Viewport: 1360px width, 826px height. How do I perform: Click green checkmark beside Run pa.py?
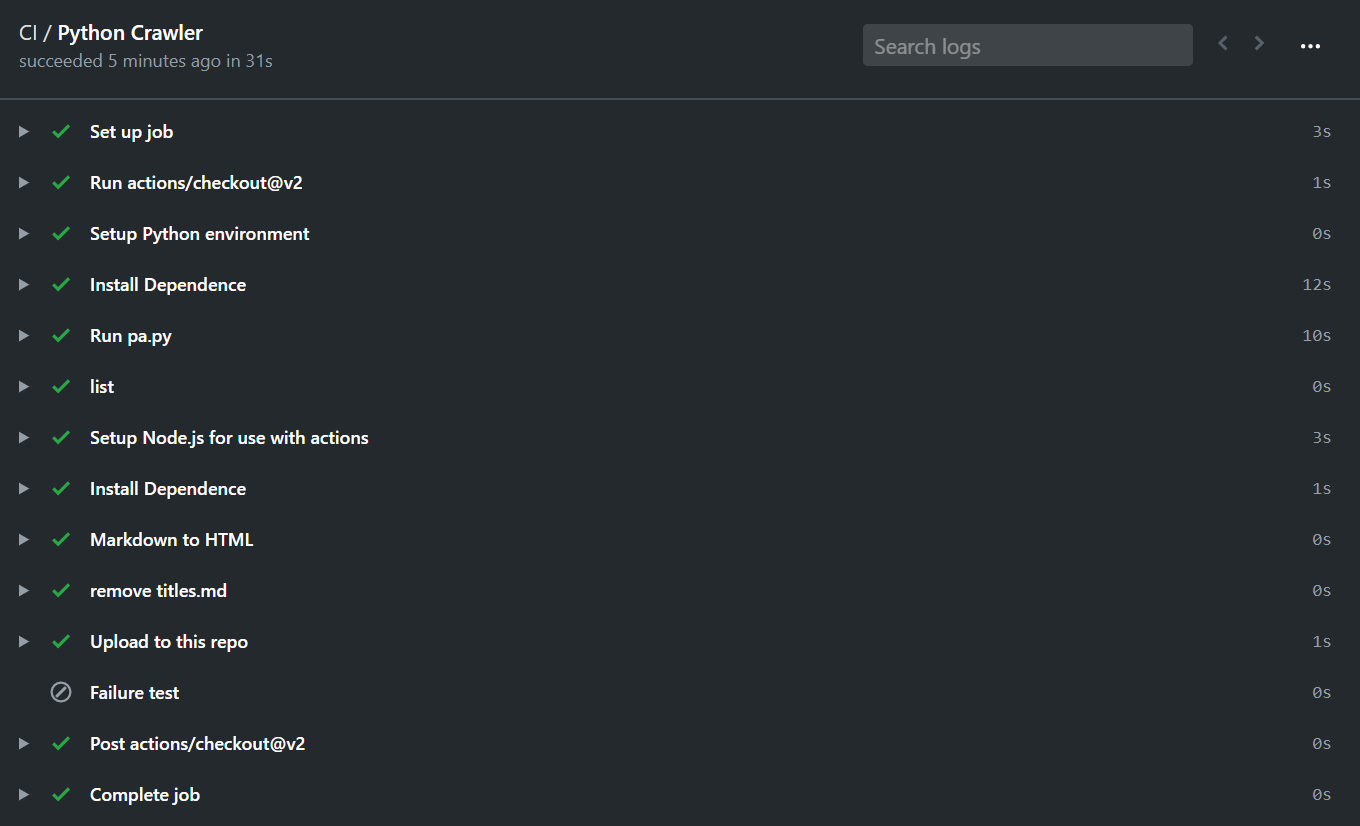[61, 335]
